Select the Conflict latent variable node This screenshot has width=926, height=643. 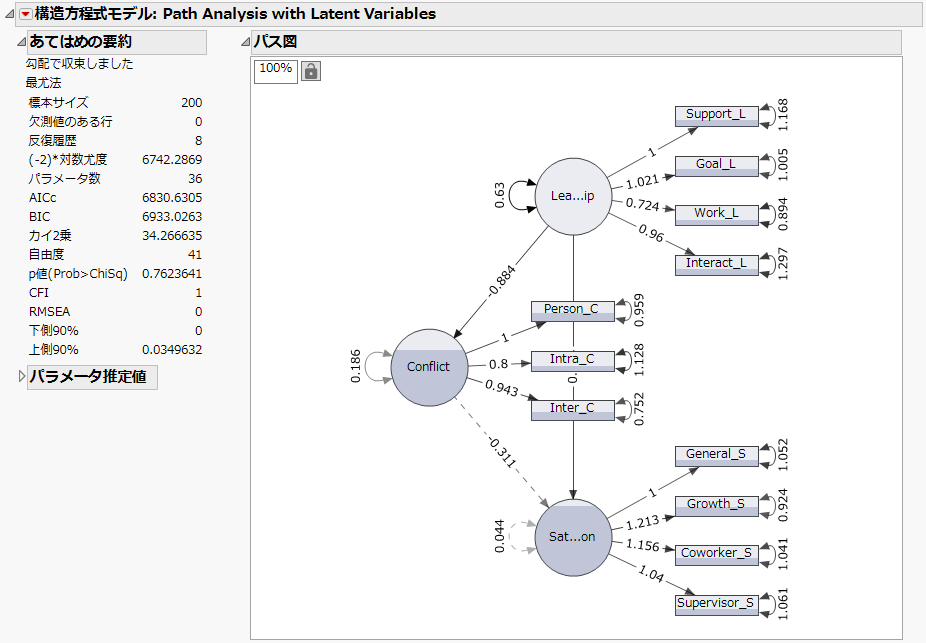point(429,367)
